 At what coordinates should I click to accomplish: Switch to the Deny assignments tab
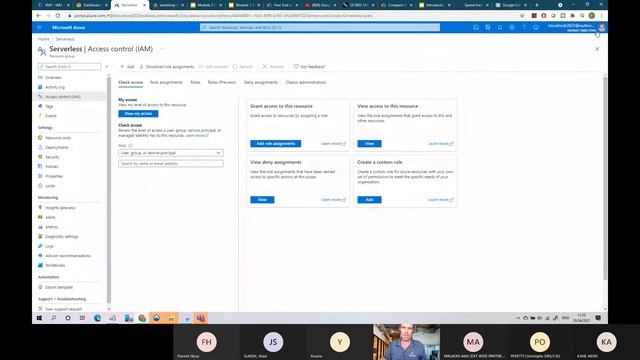coord(261,82)
